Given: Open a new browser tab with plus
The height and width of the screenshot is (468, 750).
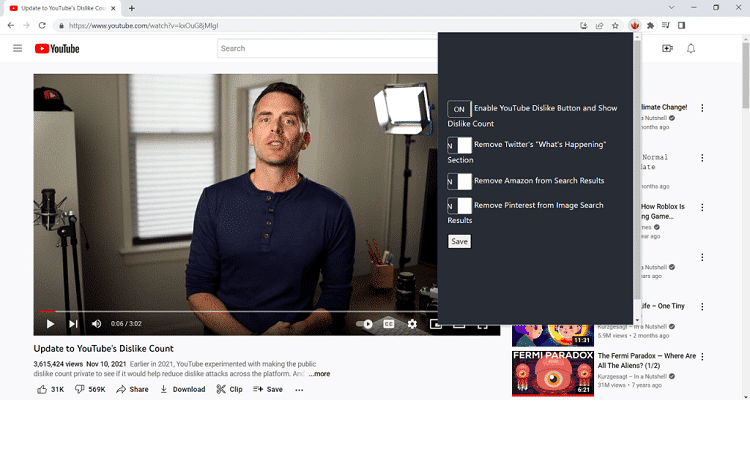Looking at the screenshot, I should pyautogui.click(x=132, y=8).
